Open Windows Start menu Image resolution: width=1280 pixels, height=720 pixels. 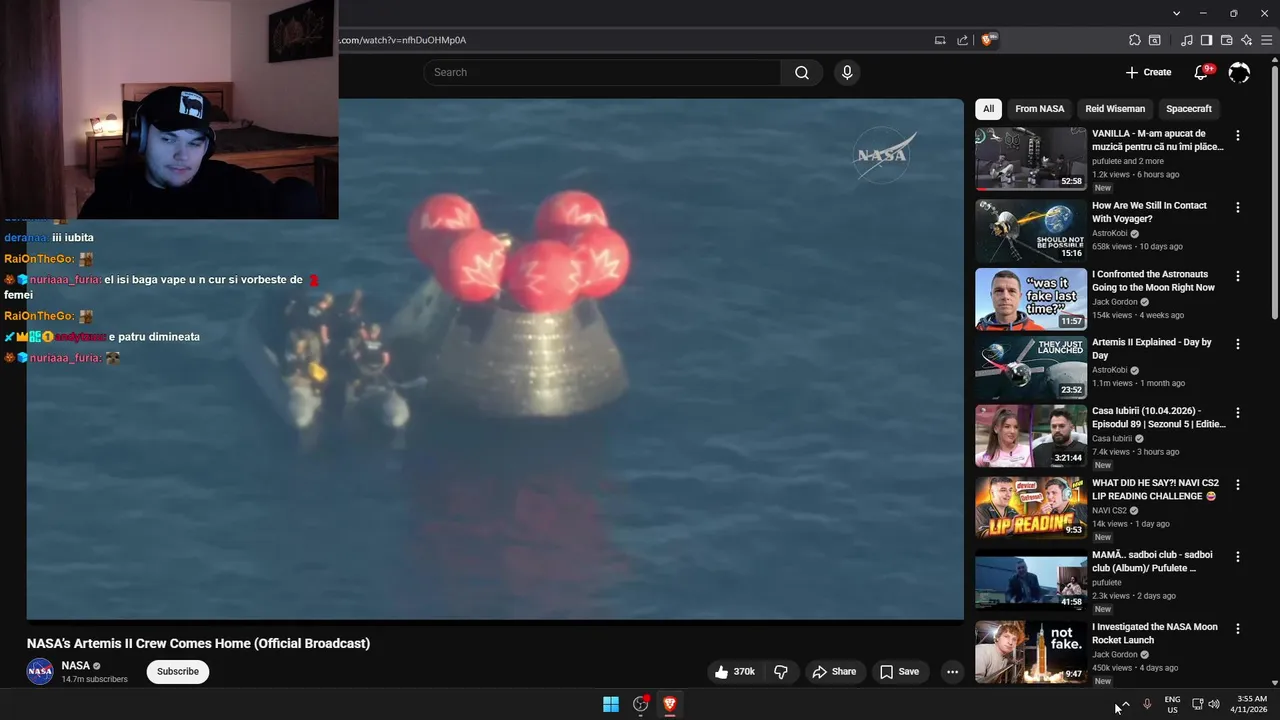click(611, 704)
